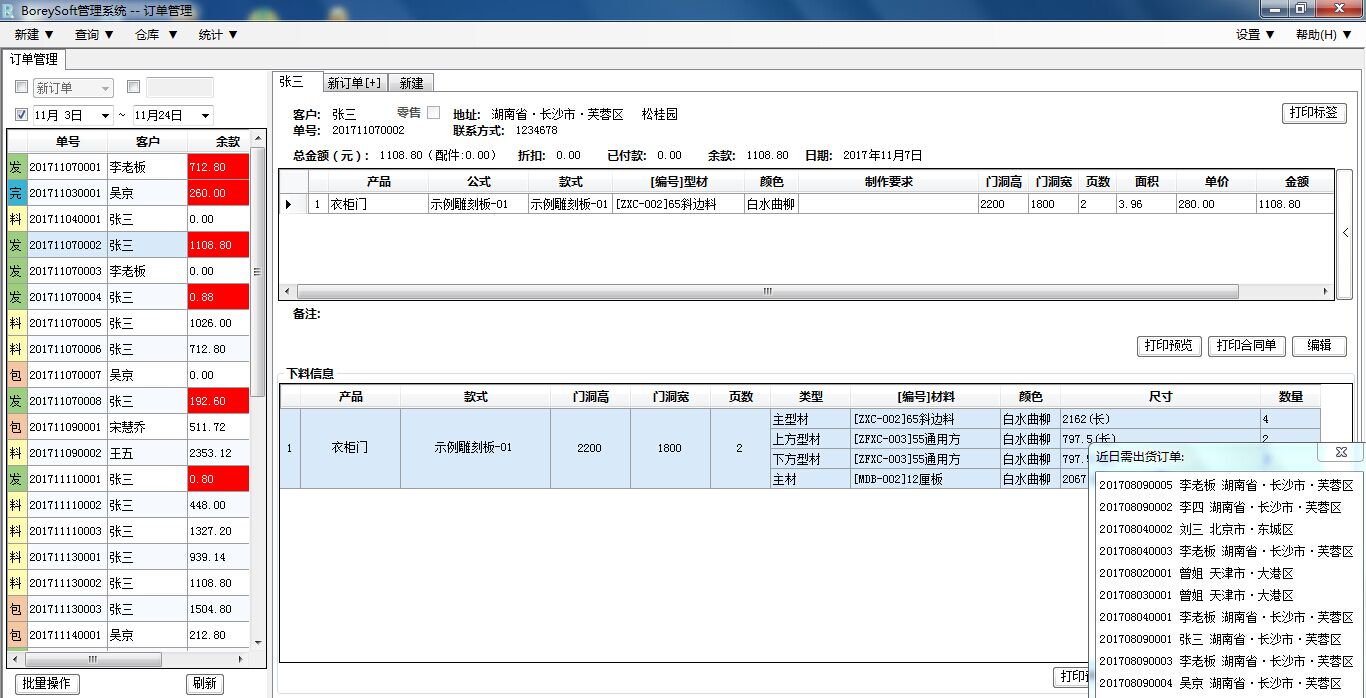Screen dimensions: 1366x698
Task: Click the 编辑 button
Action: 1319,346
